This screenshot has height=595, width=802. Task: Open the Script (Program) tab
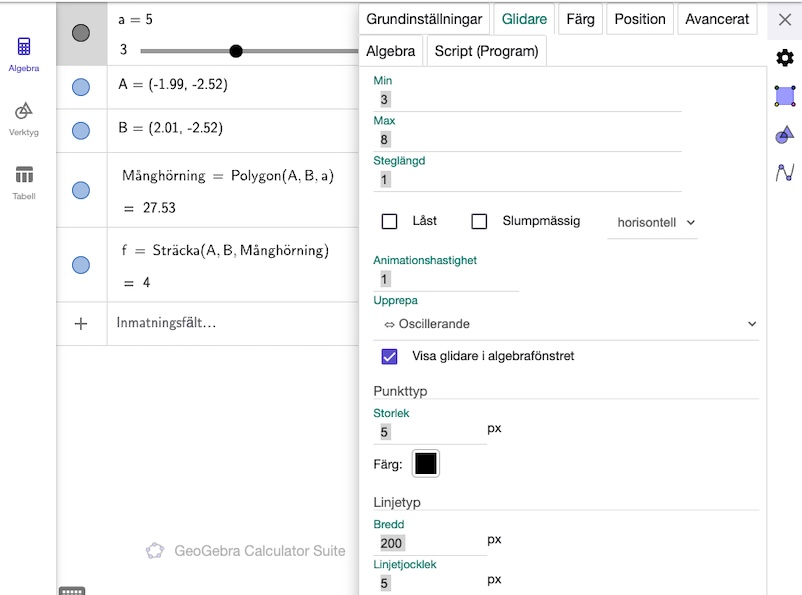(x=486, y=49)
